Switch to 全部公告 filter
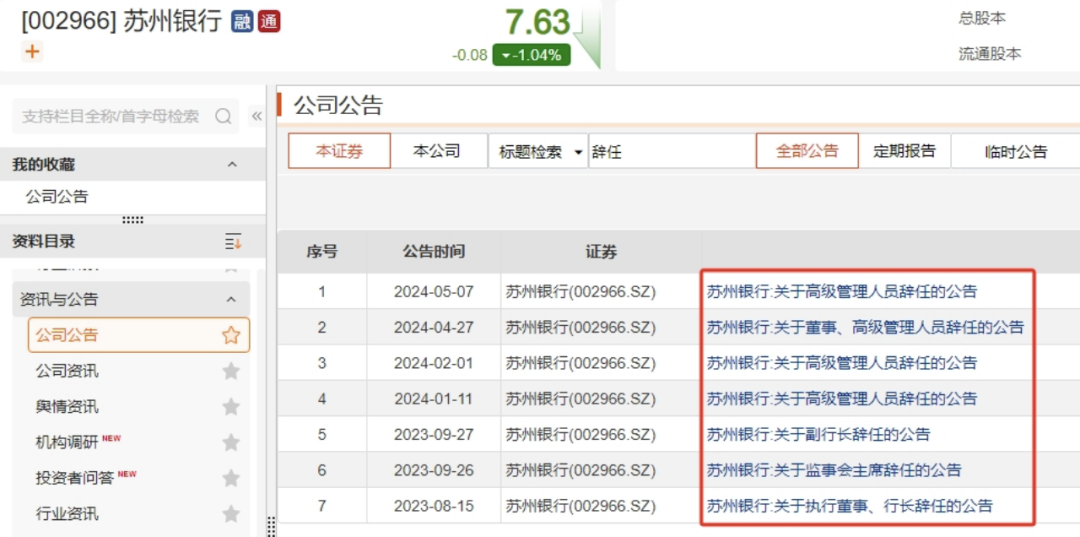This screenshot has width=1080, height=537. pos(807,151)
